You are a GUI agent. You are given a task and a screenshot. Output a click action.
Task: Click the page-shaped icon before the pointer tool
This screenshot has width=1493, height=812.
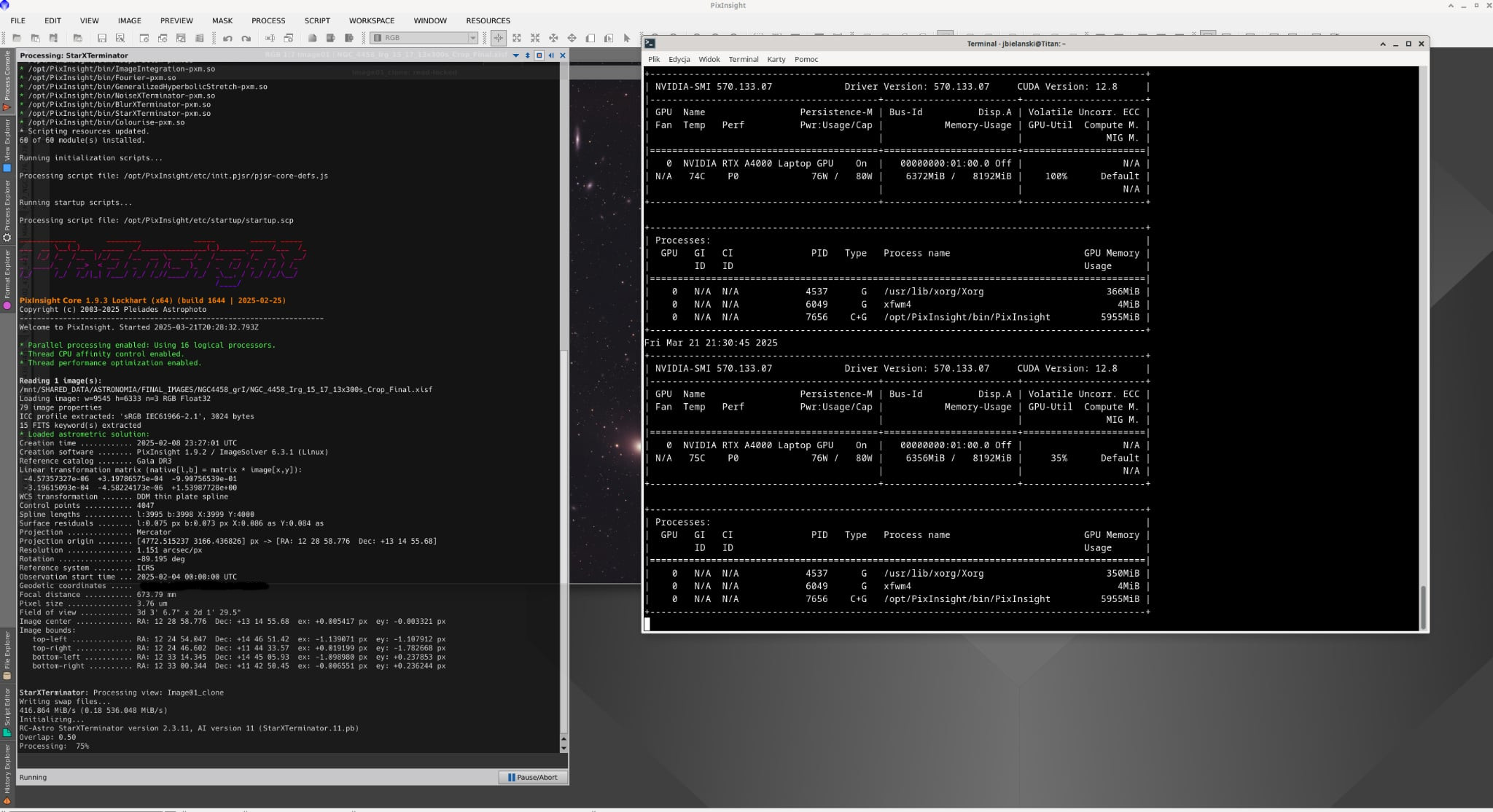(x=608, y=38)
